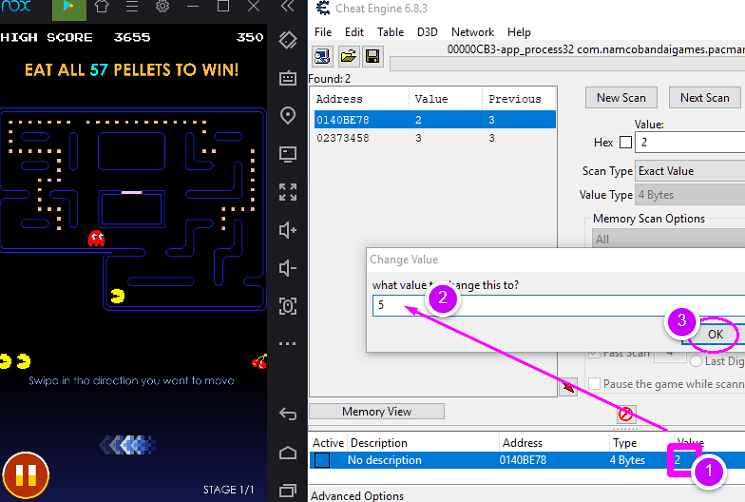Open Memory View
The image size is (745, 502).
377,411
